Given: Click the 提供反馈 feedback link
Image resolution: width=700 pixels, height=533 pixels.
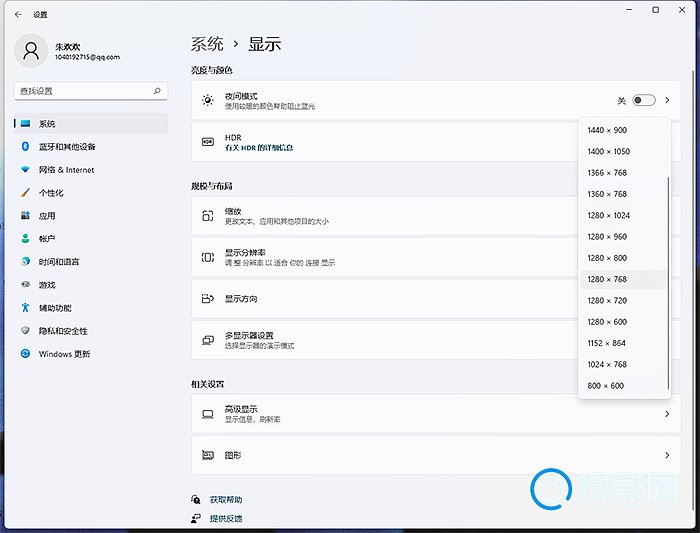Looking at the screenshot, I should coord(225,518).
